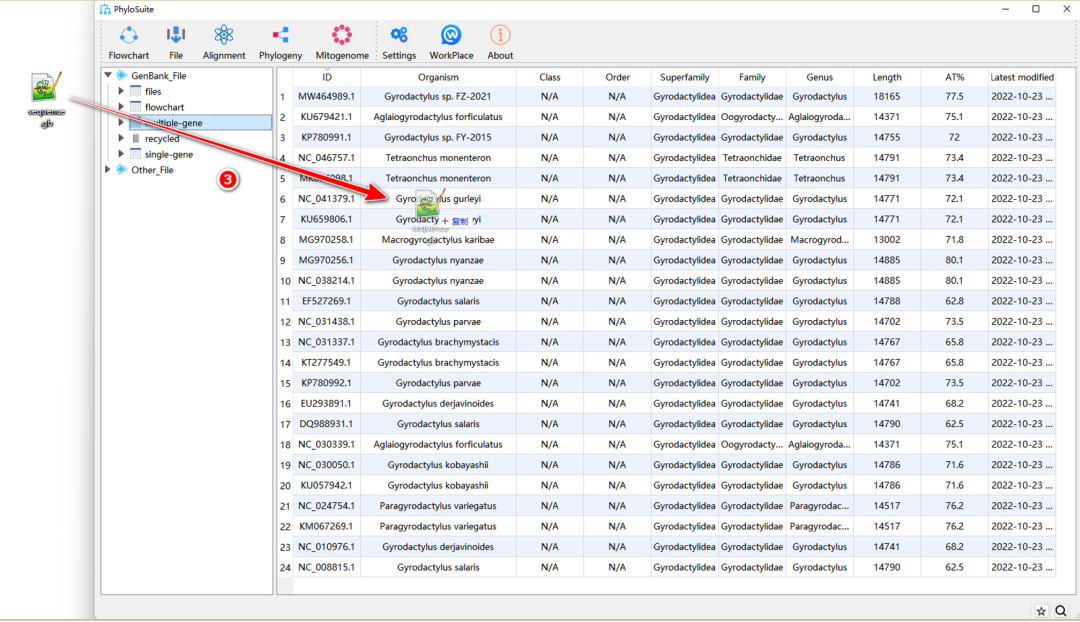This screenshot has width=1080, height=622.
Task: Click length value 18165
Action: pos(887,96)
